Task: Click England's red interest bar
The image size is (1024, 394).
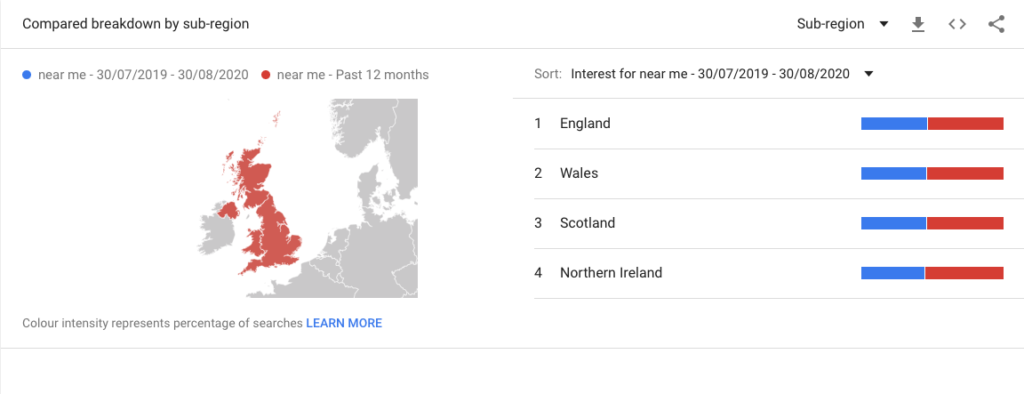Action: 966,123
